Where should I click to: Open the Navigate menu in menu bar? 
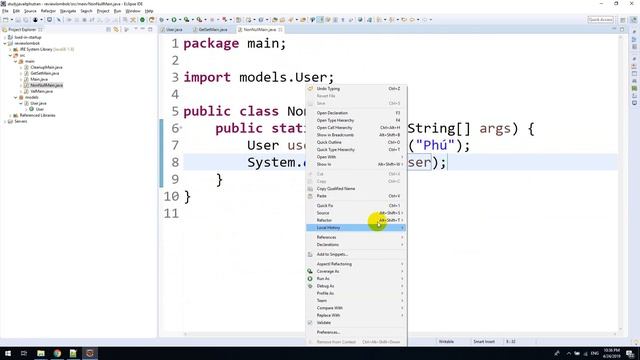(68, 11)
